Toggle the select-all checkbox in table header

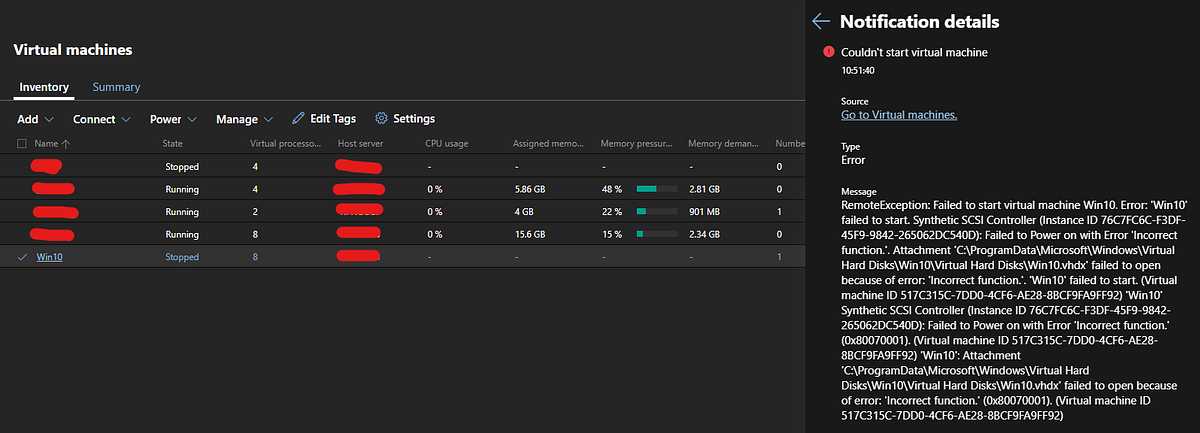point(22,144)
